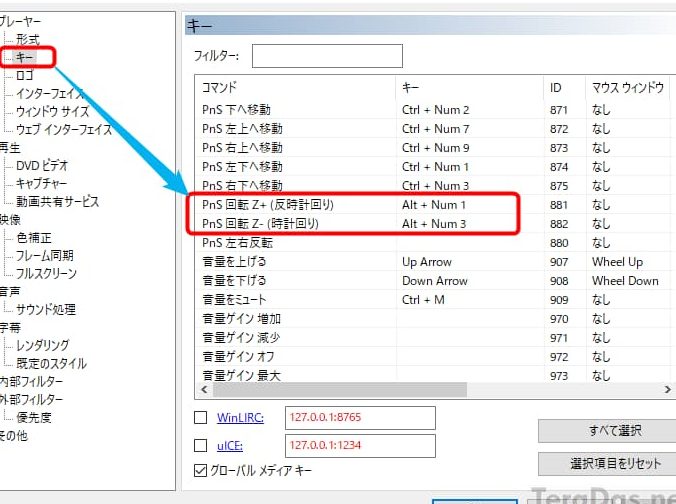
Task: Open ロゴ settings in tree
Action: point(27,75)
